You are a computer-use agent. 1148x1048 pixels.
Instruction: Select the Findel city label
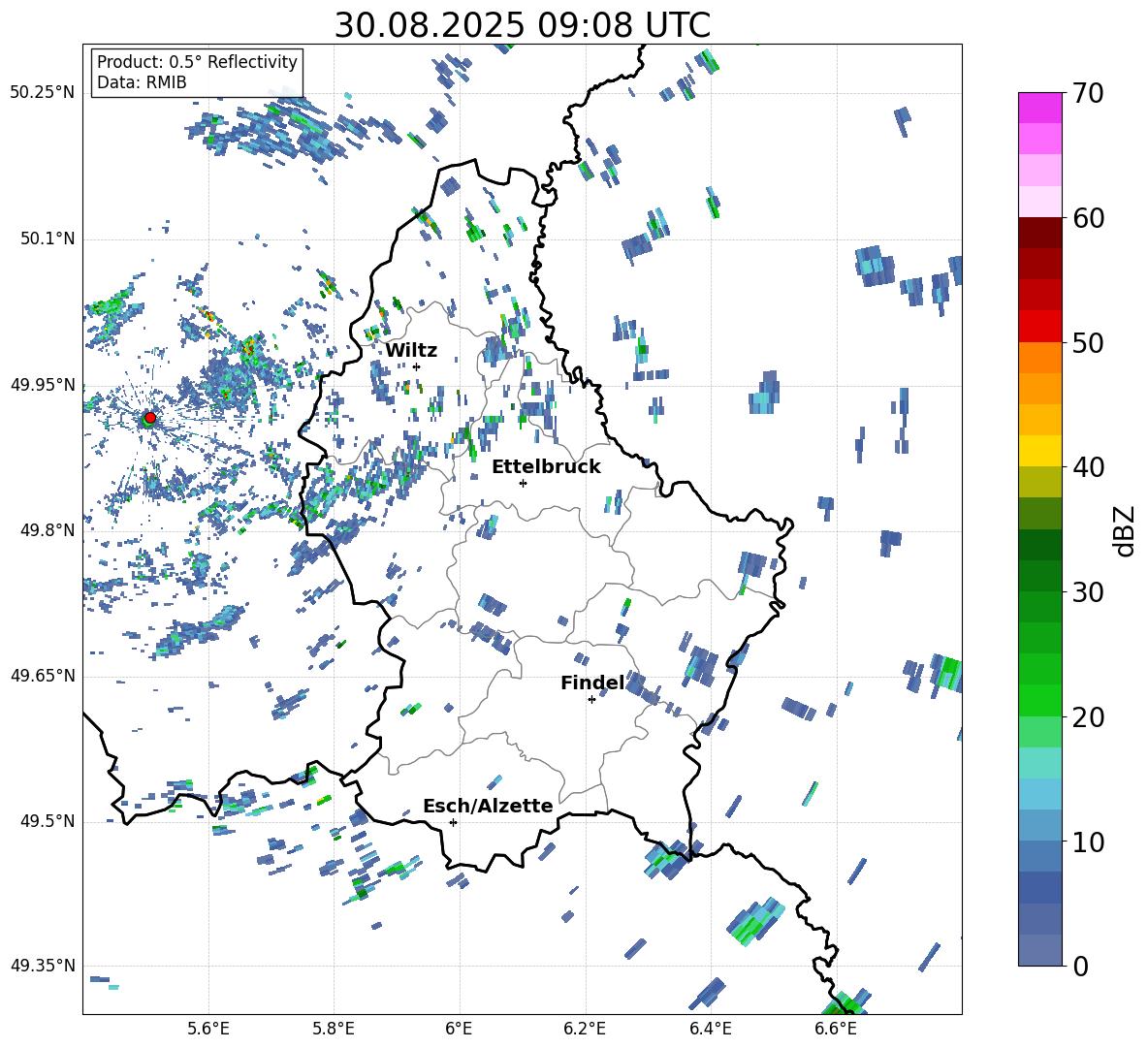[x=592, y=683]
